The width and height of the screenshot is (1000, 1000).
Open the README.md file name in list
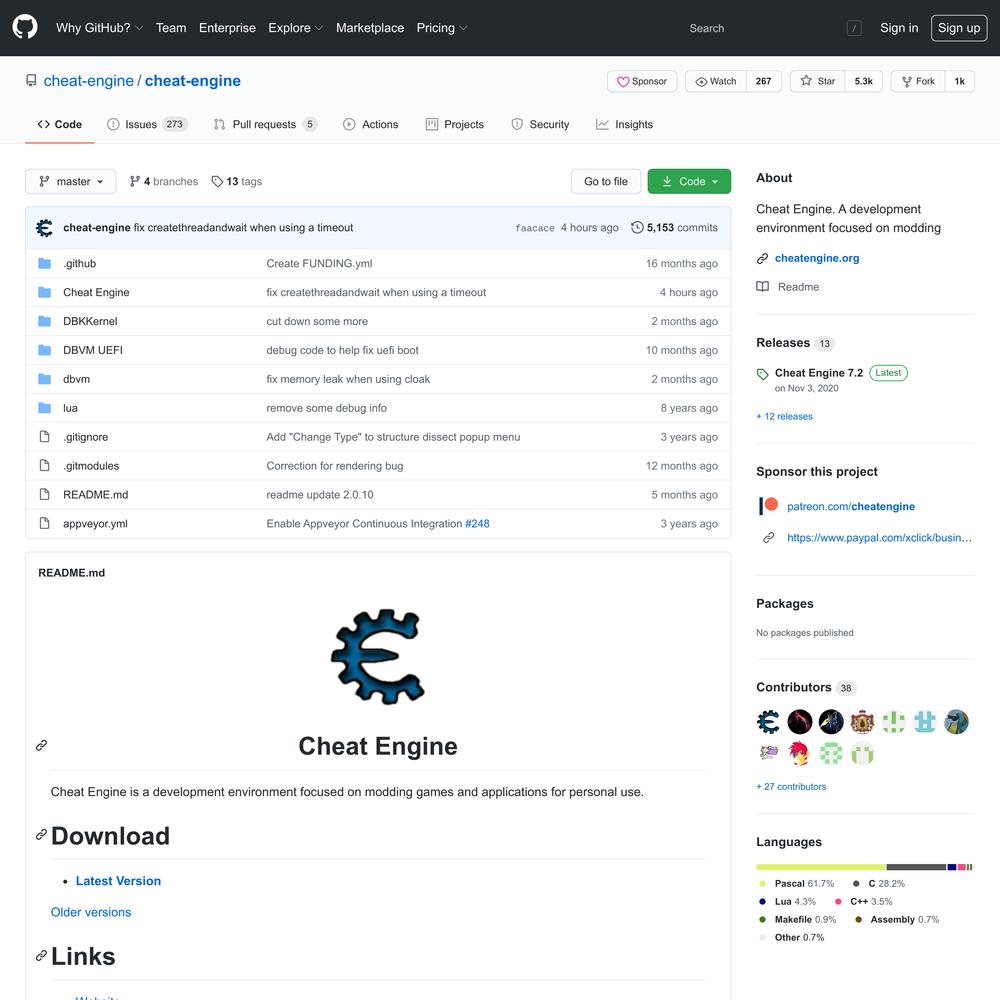(x=96, y=494)
